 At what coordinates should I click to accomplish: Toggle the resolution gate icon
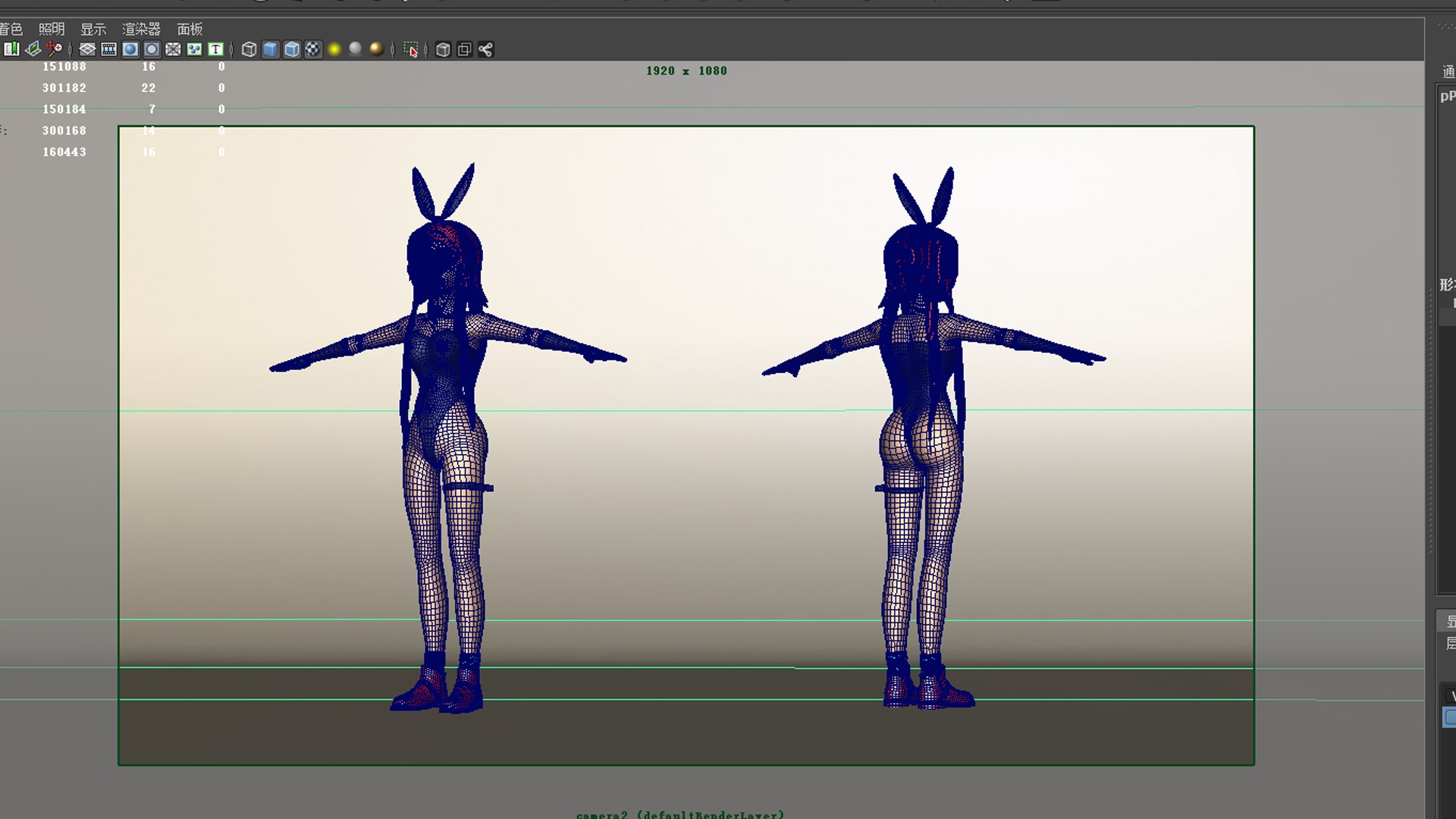coord(130,49)
